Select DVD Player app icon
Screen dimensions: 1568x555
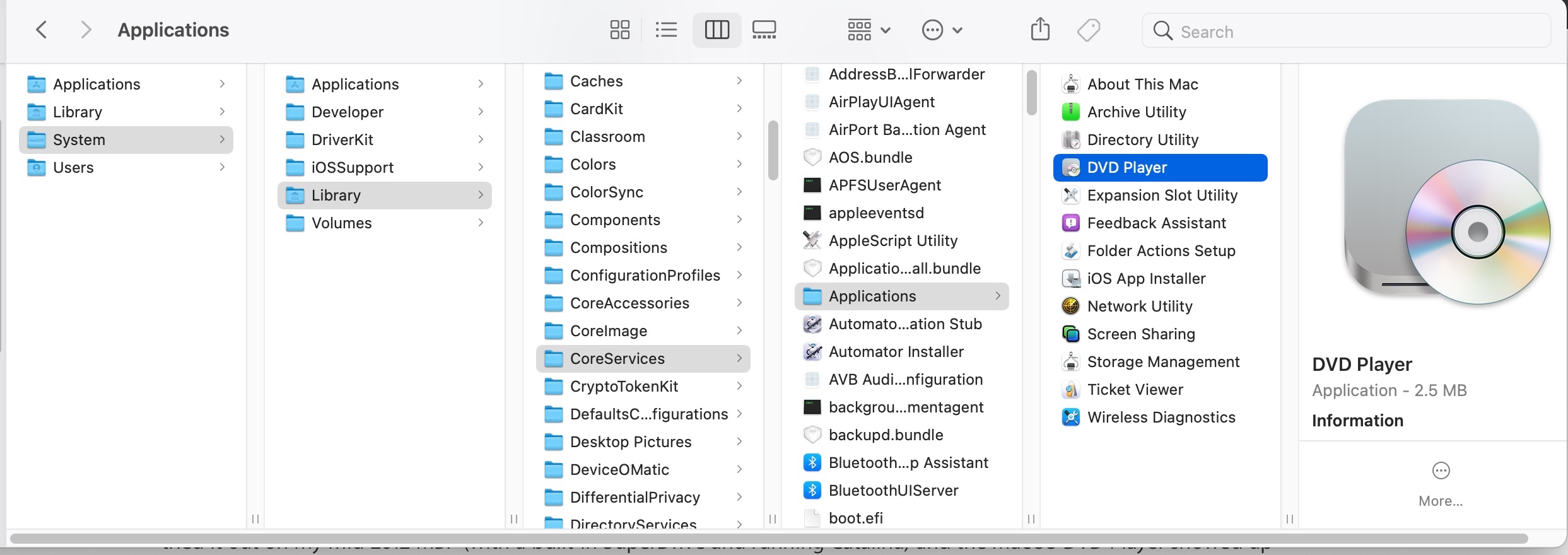pos(1070,168)
